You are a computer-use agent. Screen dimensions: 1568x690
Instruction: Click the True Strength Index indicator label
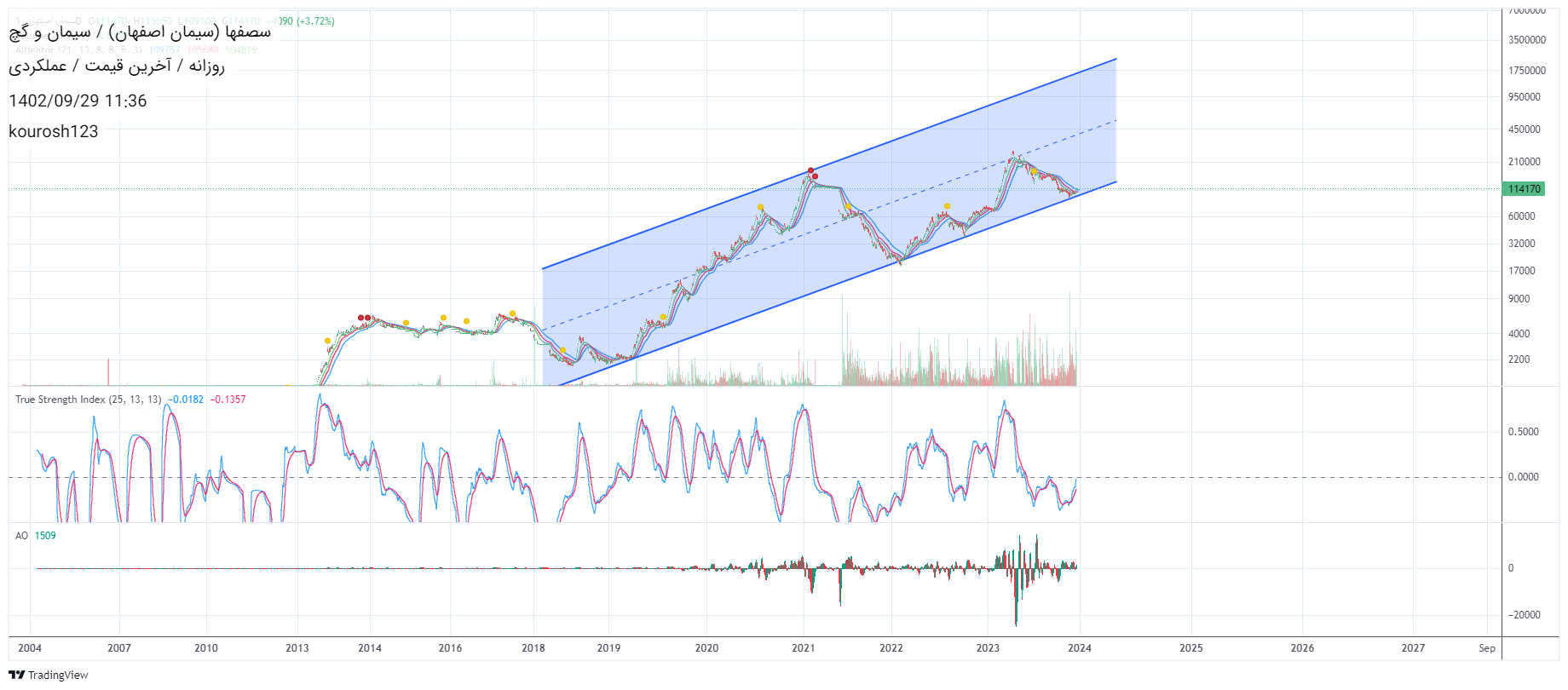[88, 400]
